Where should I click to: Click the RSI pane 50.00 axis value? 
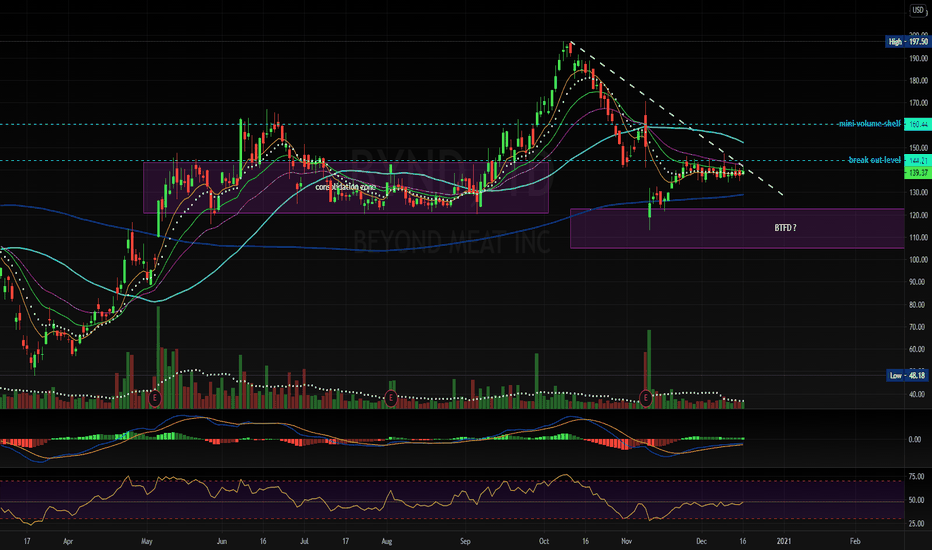tap(917, 500)
